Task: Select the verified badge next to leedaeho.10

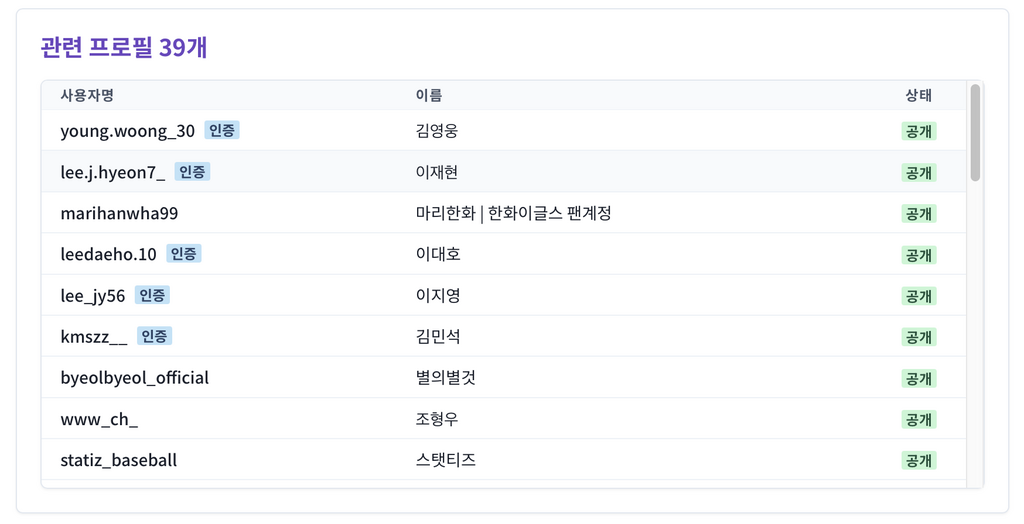Action: click(x=184, y=254)
